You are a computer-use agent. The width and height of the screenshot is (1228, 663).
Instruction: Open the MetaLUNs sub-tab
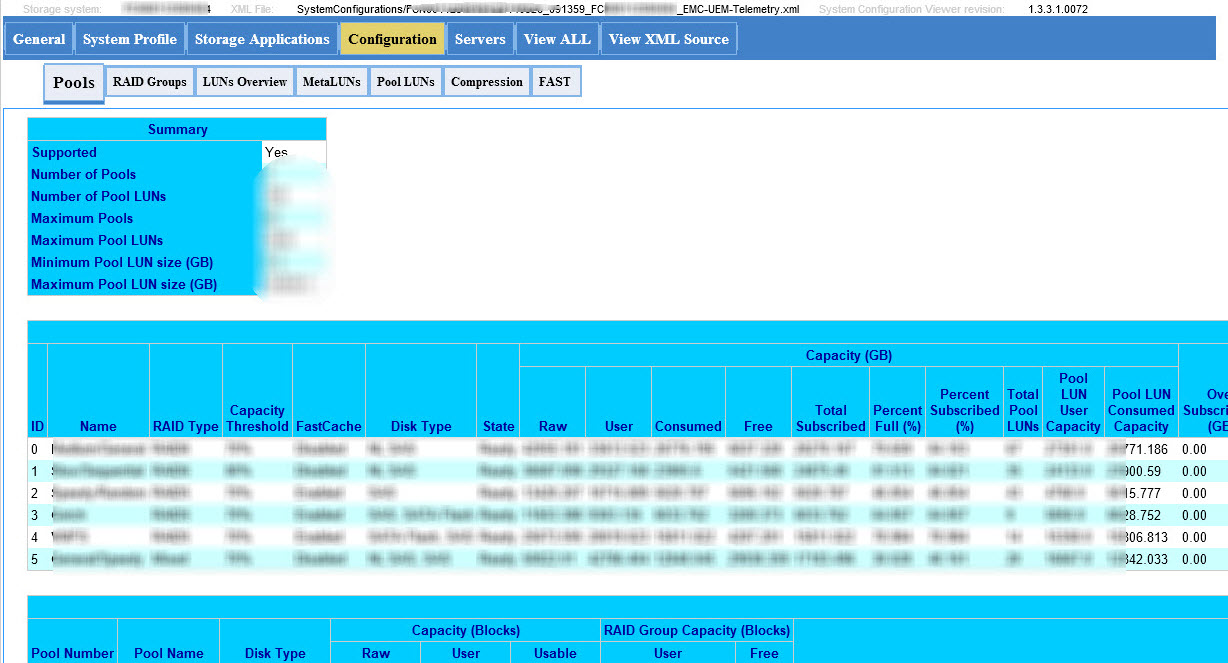point(331,82)
